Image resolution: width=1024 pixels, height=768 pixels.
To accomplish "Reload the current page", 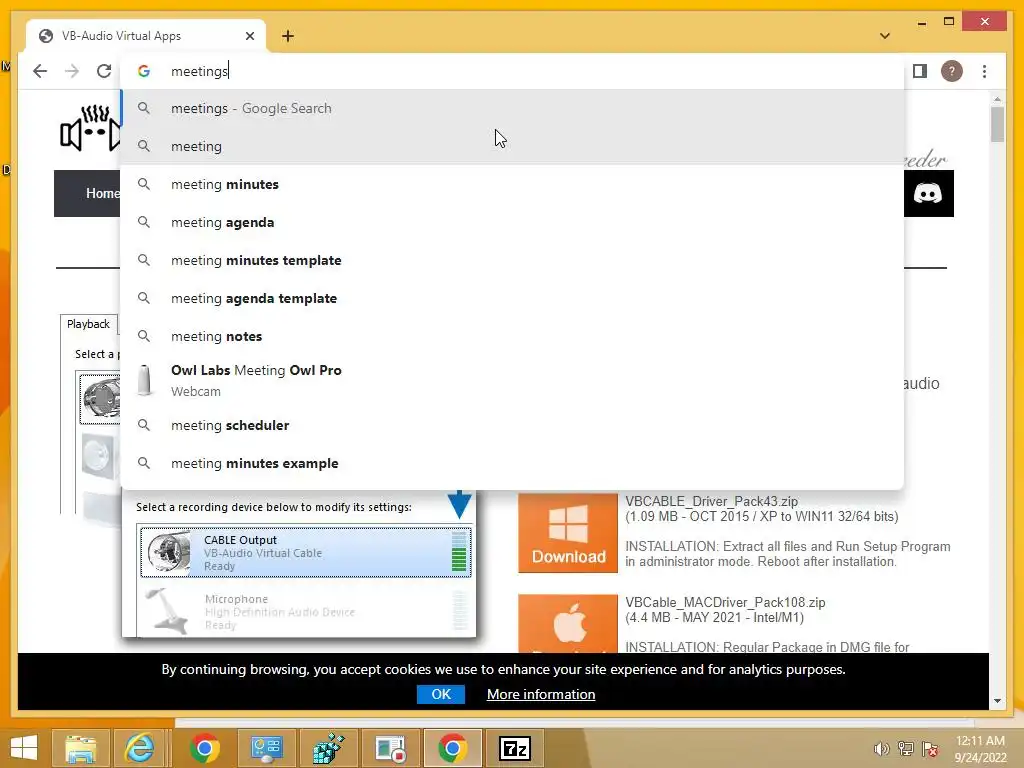I will click(x=104, y=71).
